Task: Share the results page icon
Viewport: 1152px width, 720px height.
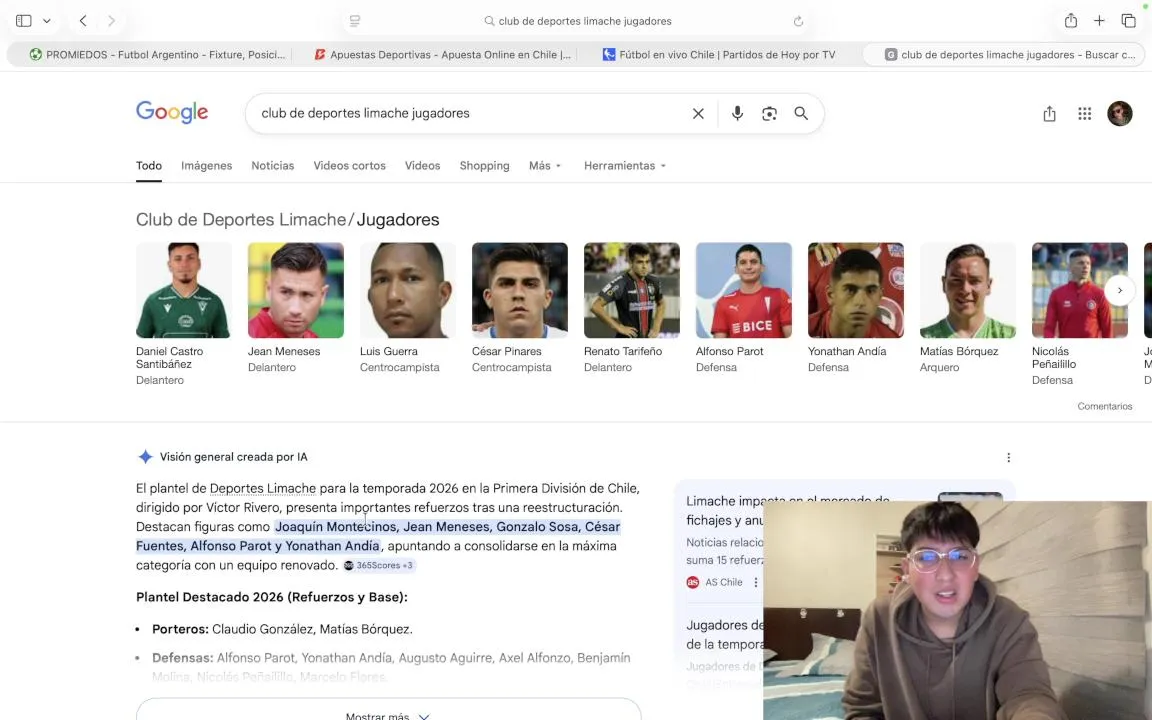Action: pos(1049,113)
